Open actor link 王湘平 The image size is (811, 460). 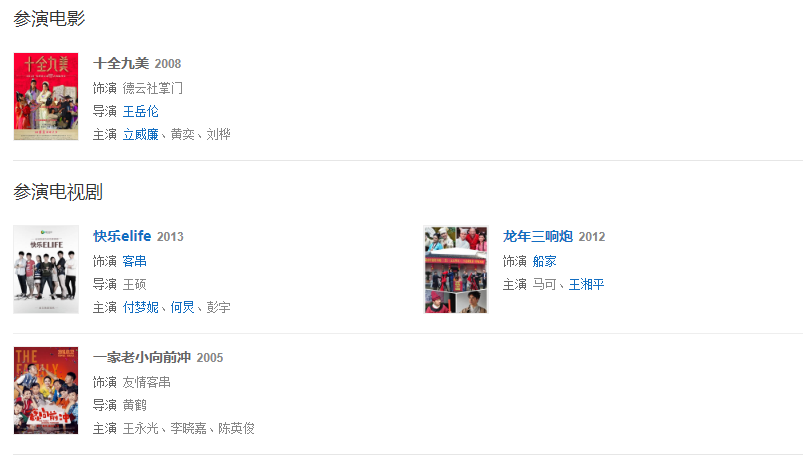pyautogui.click(x=587, y=284)
